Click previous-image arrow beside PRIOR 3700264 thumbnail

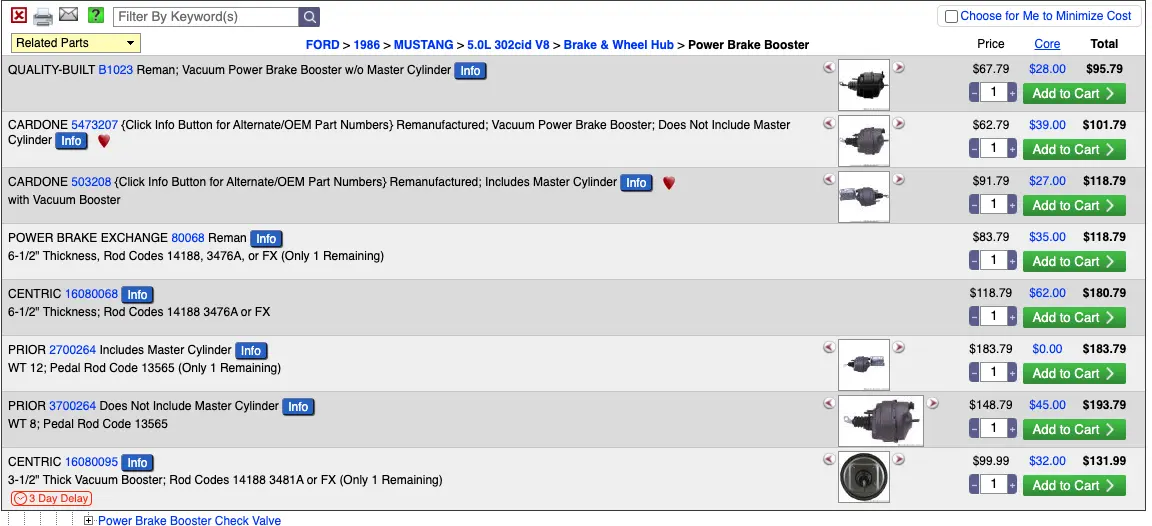tap(829, 403)
